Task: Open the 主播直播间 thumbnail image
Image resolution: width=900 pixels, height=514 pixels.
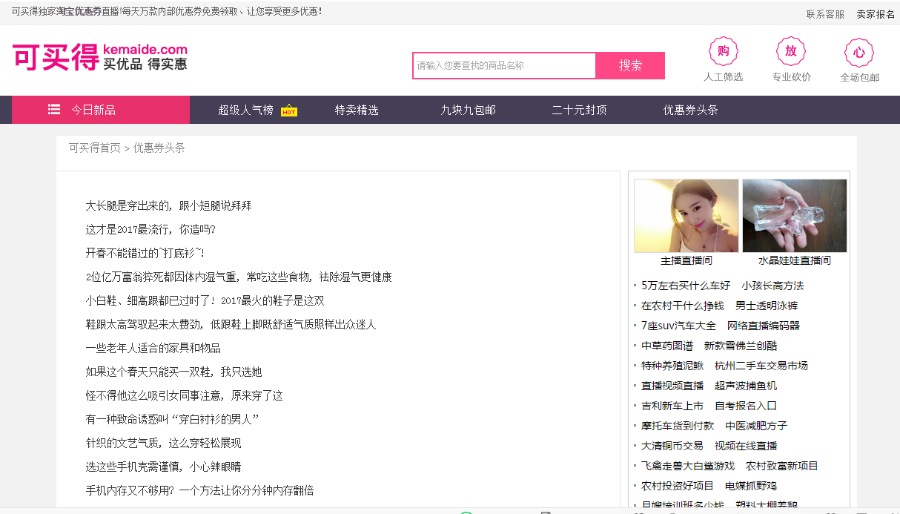Action: (x=686, y=216)
